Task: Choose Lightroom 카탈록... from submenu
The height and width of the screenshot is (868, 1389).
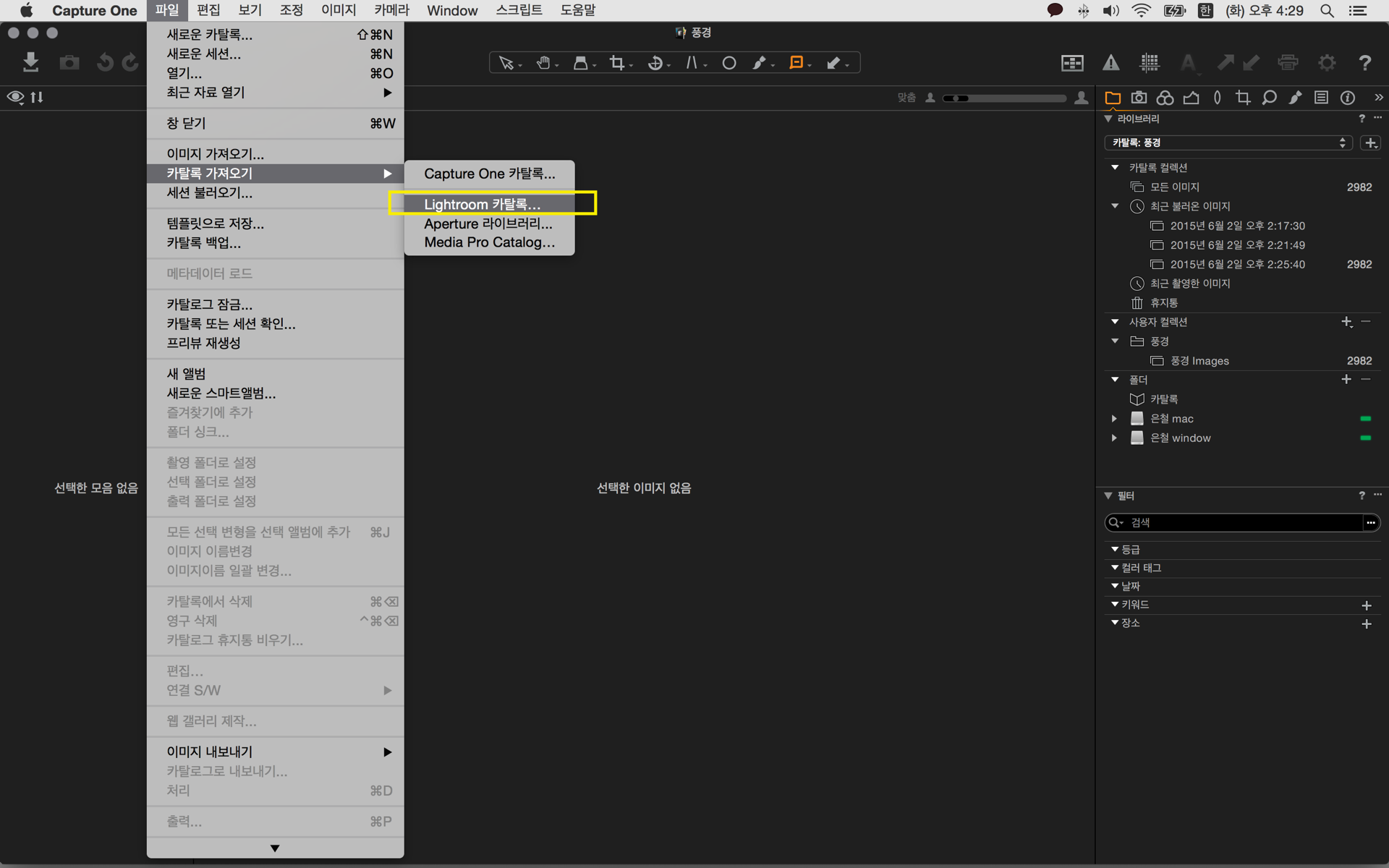Action: click(x=482, y=204)
